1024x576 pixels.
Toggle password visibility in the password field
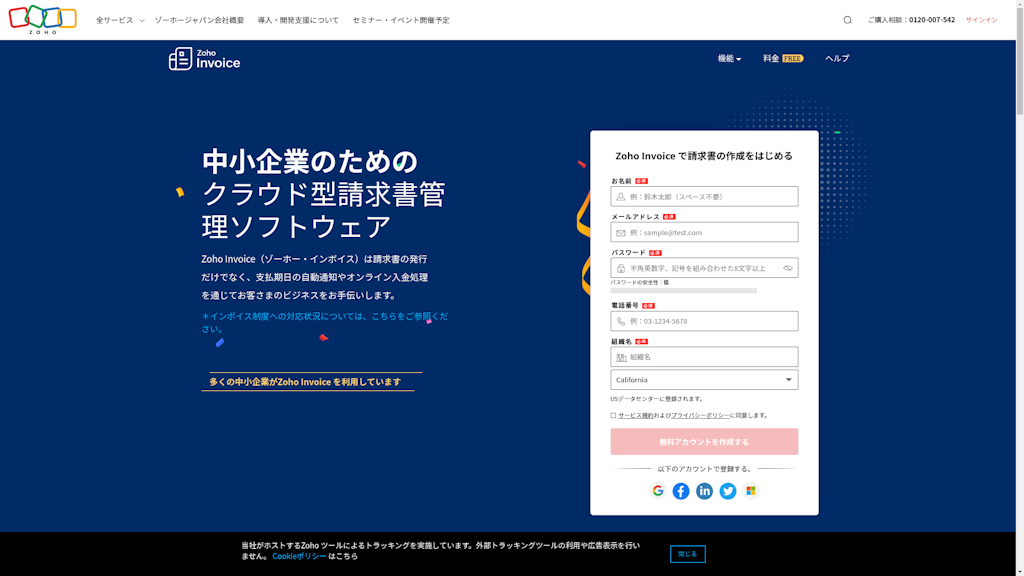[787, 267]
